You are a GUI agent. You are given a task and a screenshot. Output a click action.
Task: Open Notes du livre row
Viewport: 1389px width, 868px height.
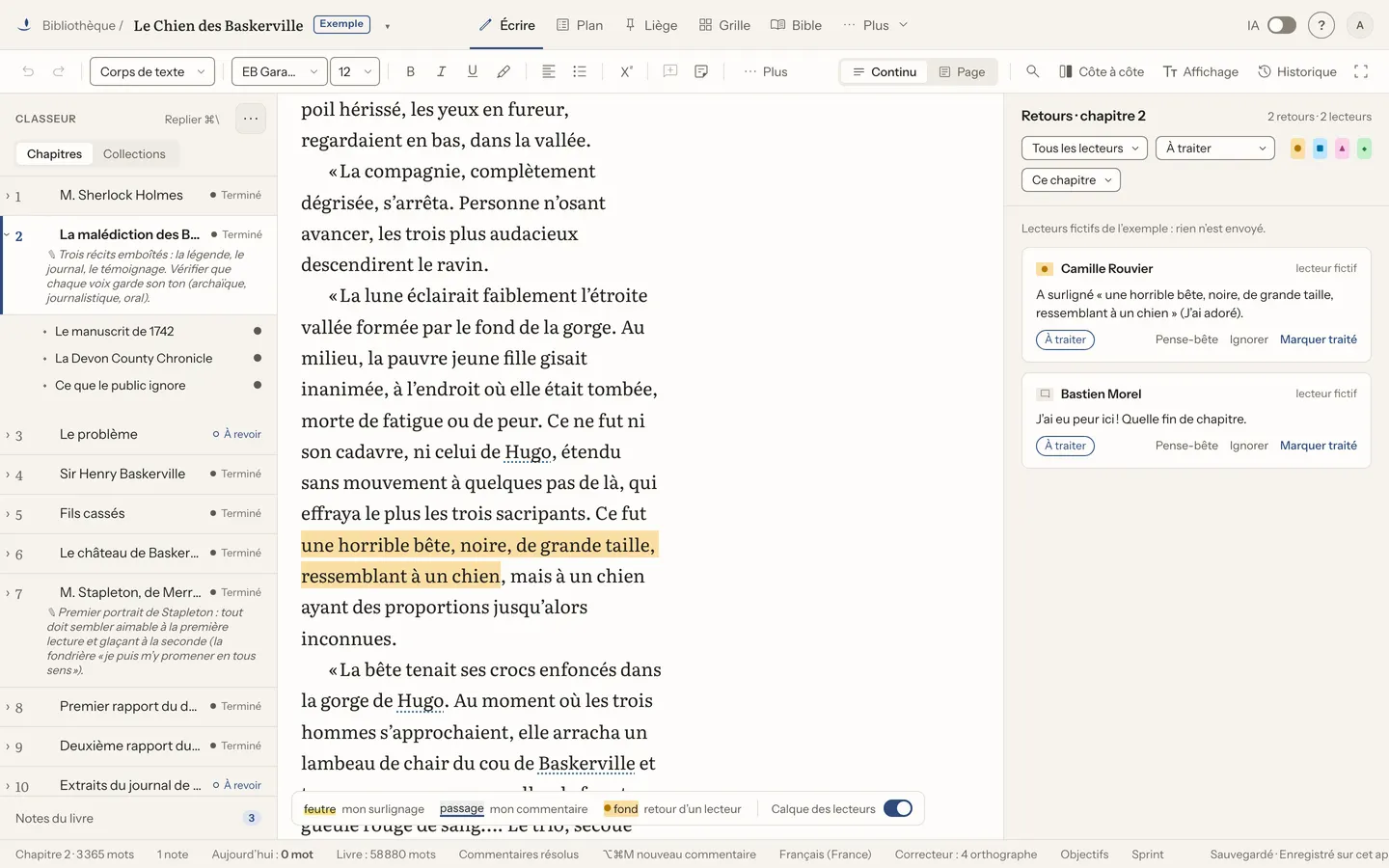click(138, 818)
